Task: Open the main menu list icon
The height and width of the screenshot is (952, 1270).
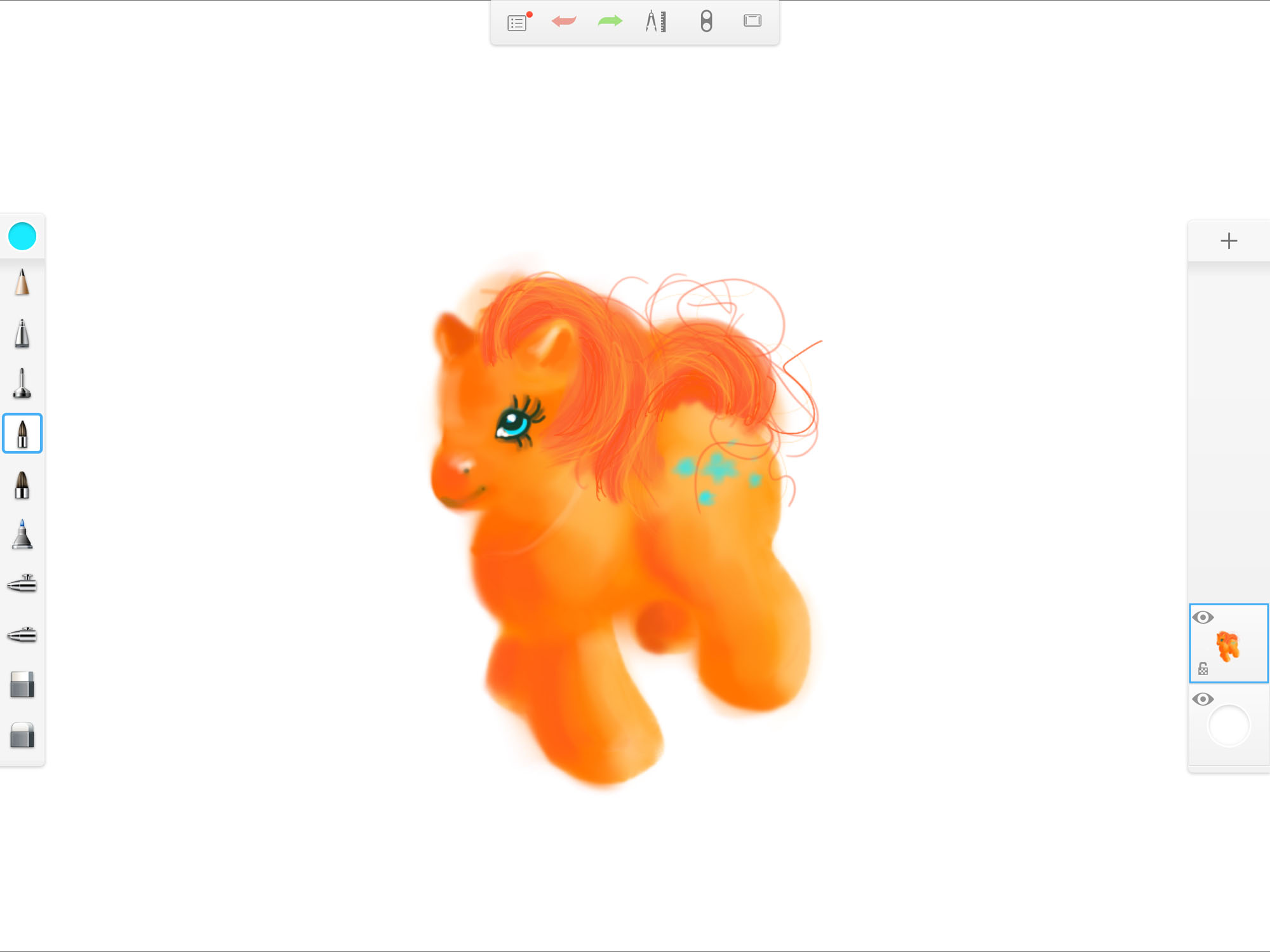Action: pos(518,22)
